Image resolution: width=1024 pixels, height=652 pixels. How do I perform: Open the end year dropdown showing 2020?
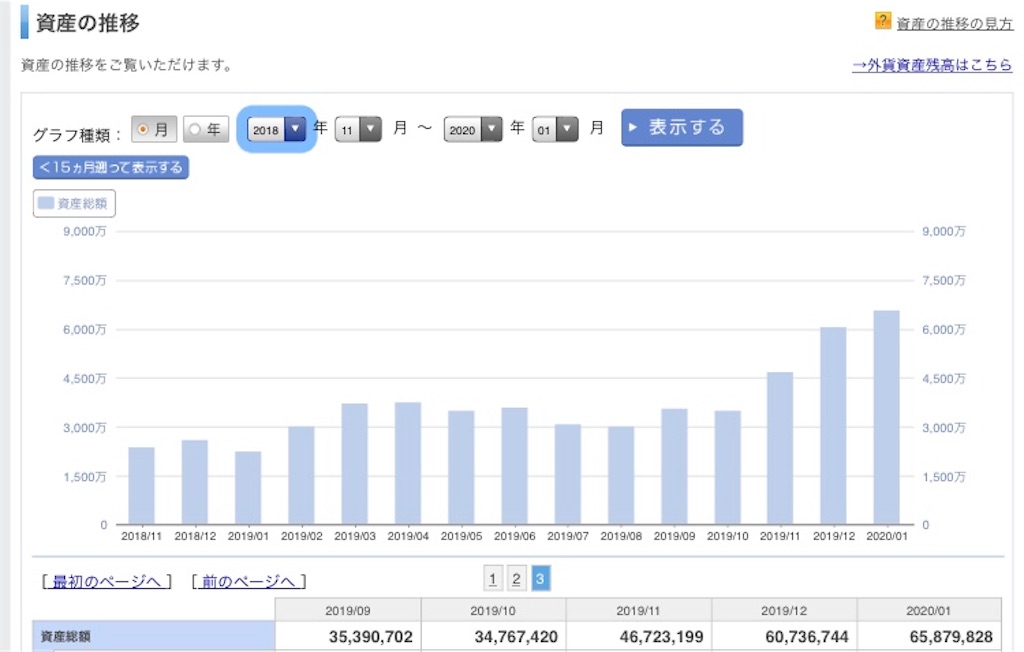[x=473, y=129]
